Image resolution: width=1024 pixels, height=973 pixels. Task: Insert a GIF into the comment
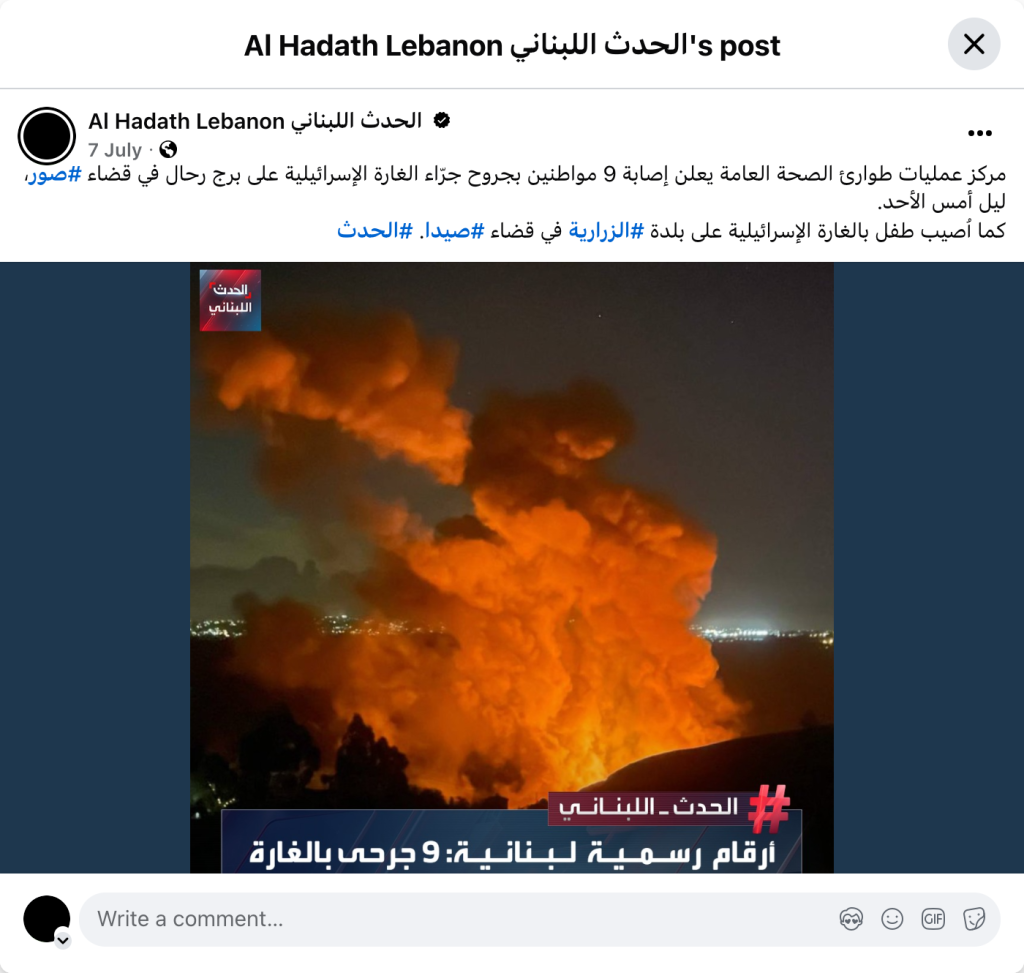933,919
